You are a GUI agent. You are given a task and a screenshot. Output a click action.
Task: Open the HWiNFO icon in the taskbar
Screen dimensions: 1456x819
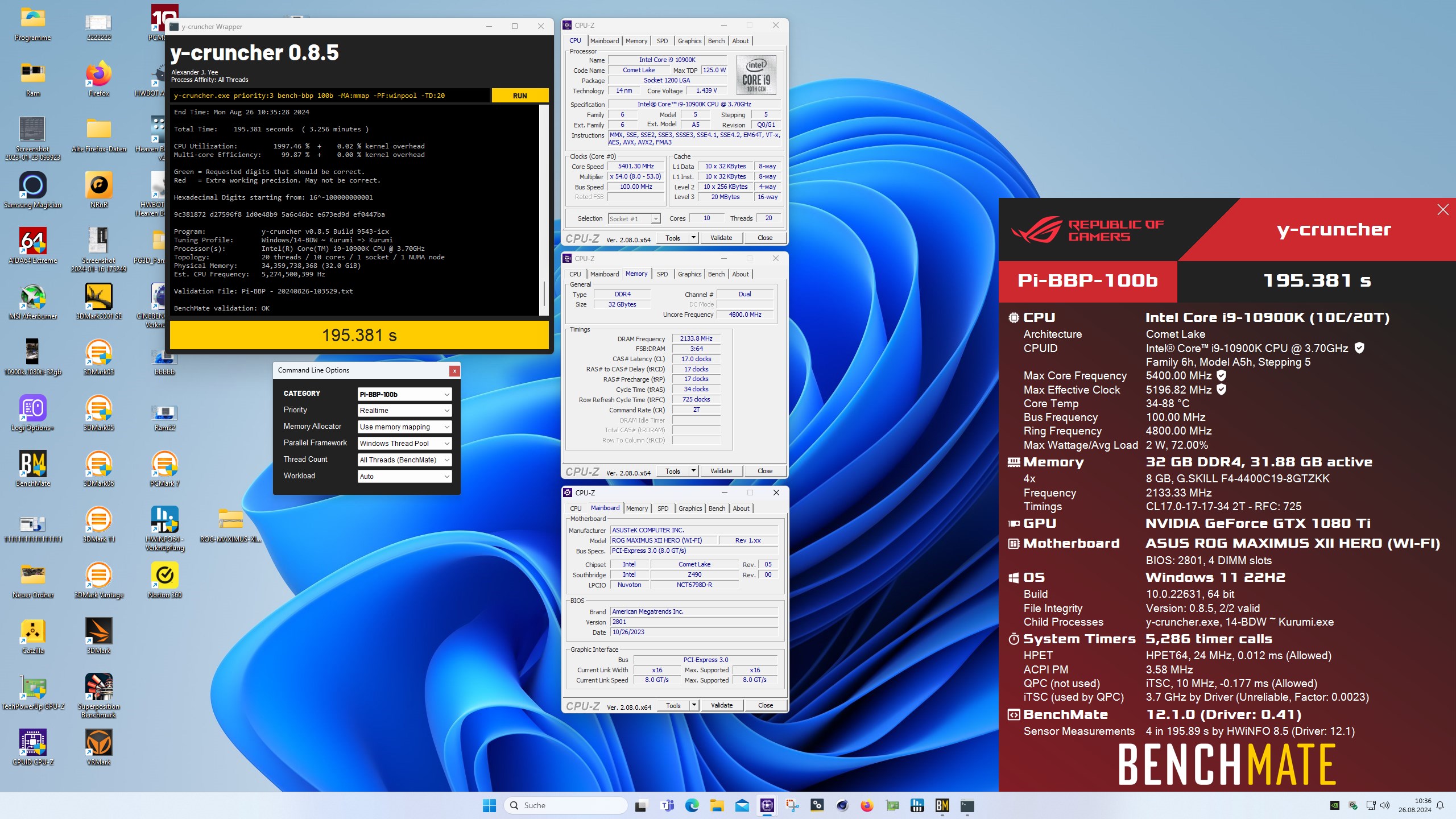pos(917,805)
